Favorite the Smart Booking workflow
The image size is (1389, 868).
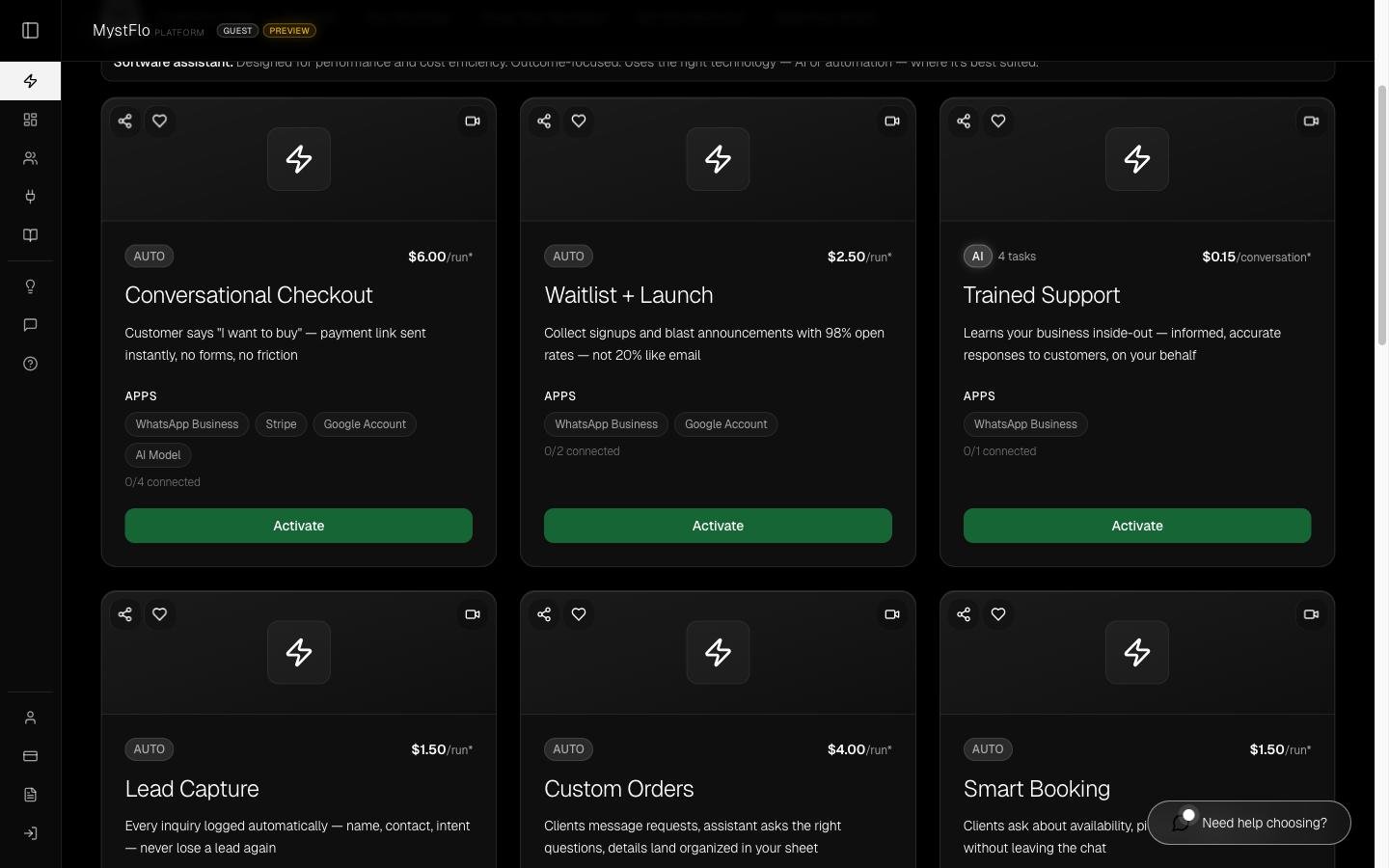click(998, 614)
